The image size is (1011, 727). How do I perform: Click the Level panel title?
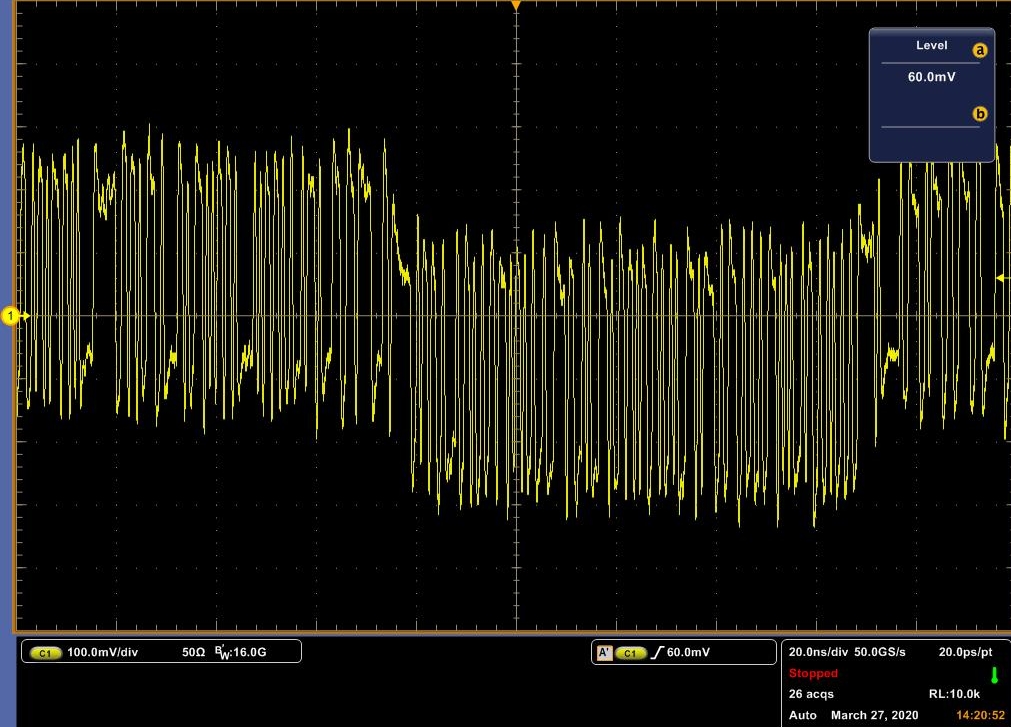[931, 46]
